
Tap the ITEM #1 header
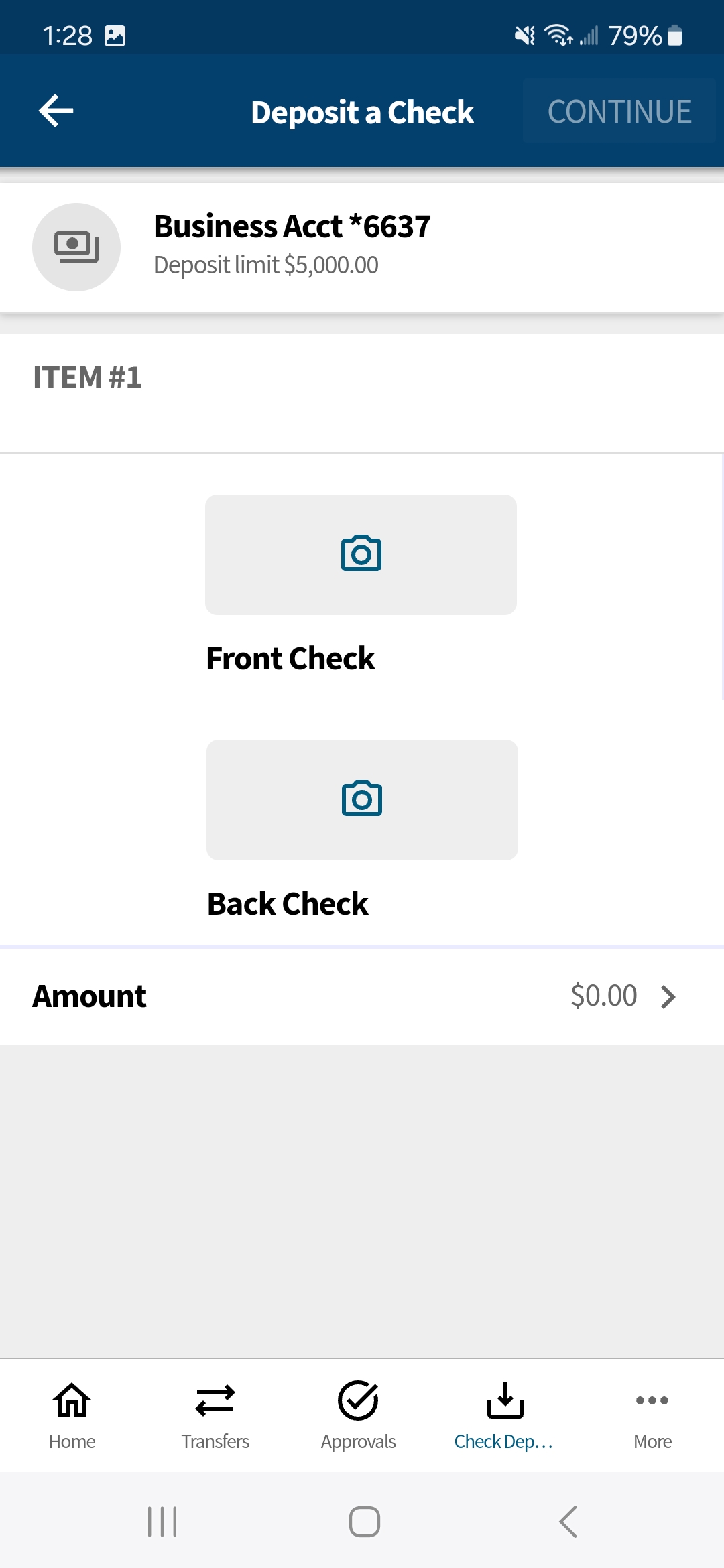click(88, 377)
